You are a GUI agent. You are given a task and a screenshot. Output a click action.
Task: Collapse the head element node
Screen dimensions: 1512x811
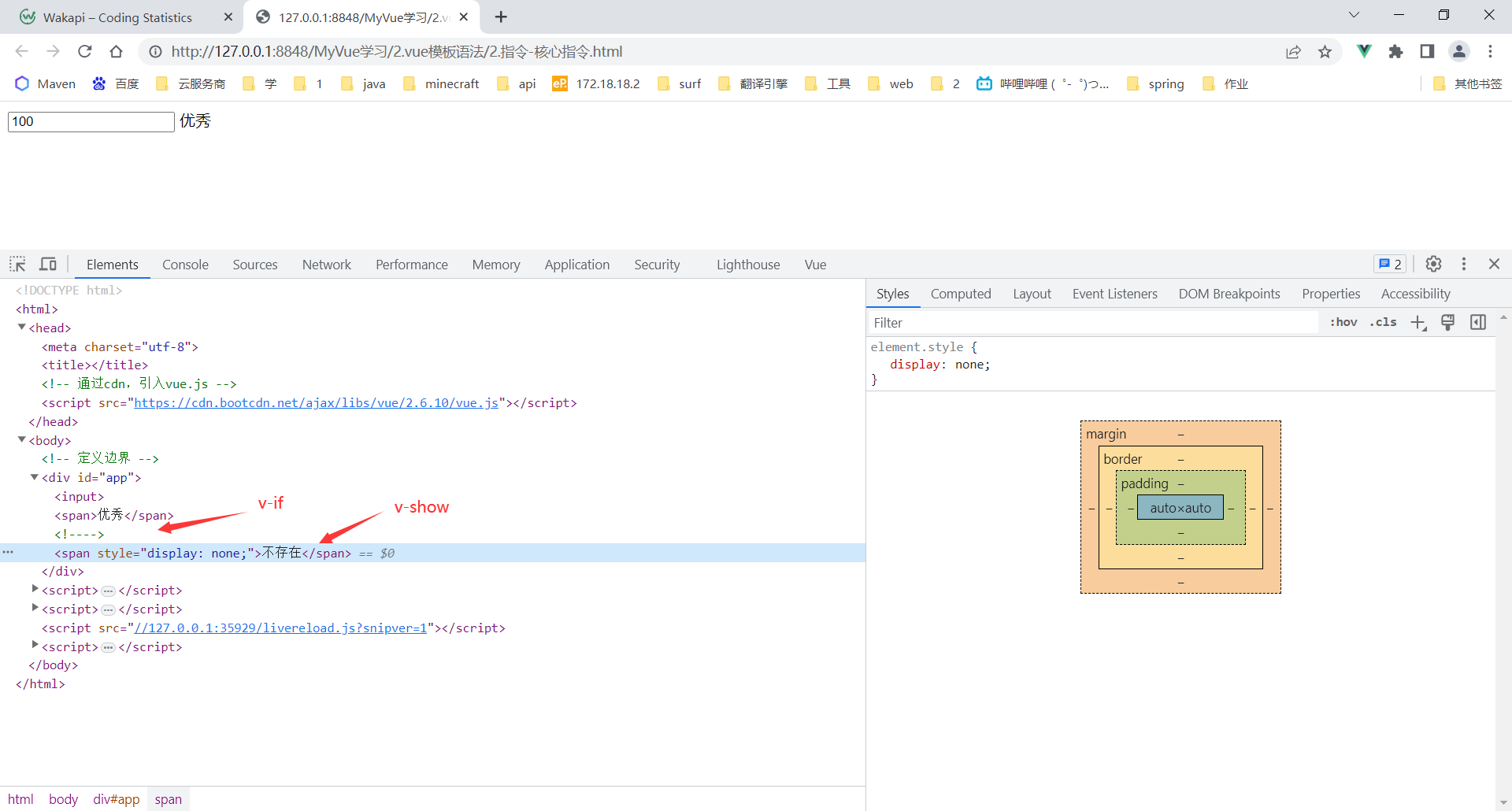[x=22, y=328]
